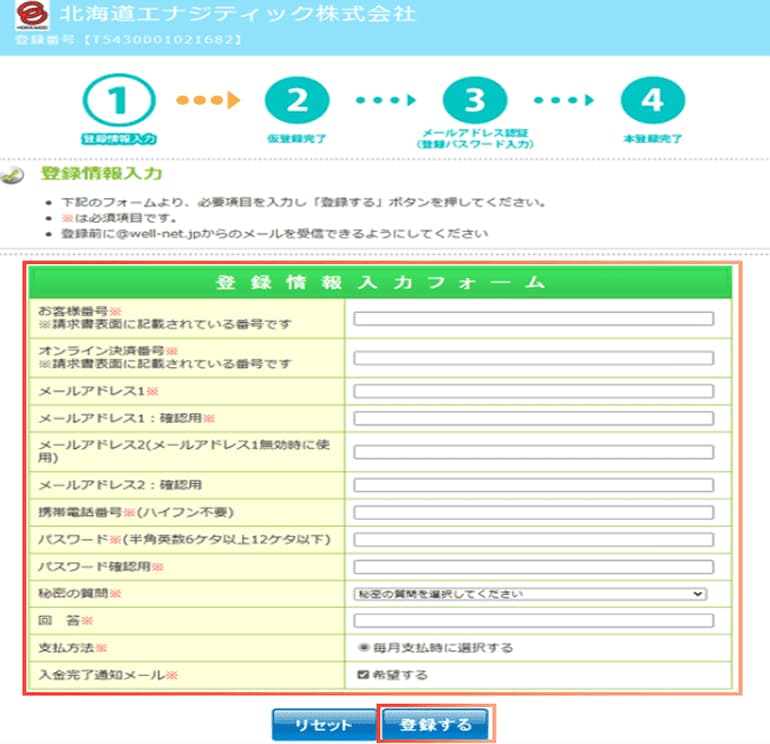The width and height of the screenshot is (770, 744).
Task: Click the 回答 answer input field
Action: pyautogui.click(x=533, y=621)
